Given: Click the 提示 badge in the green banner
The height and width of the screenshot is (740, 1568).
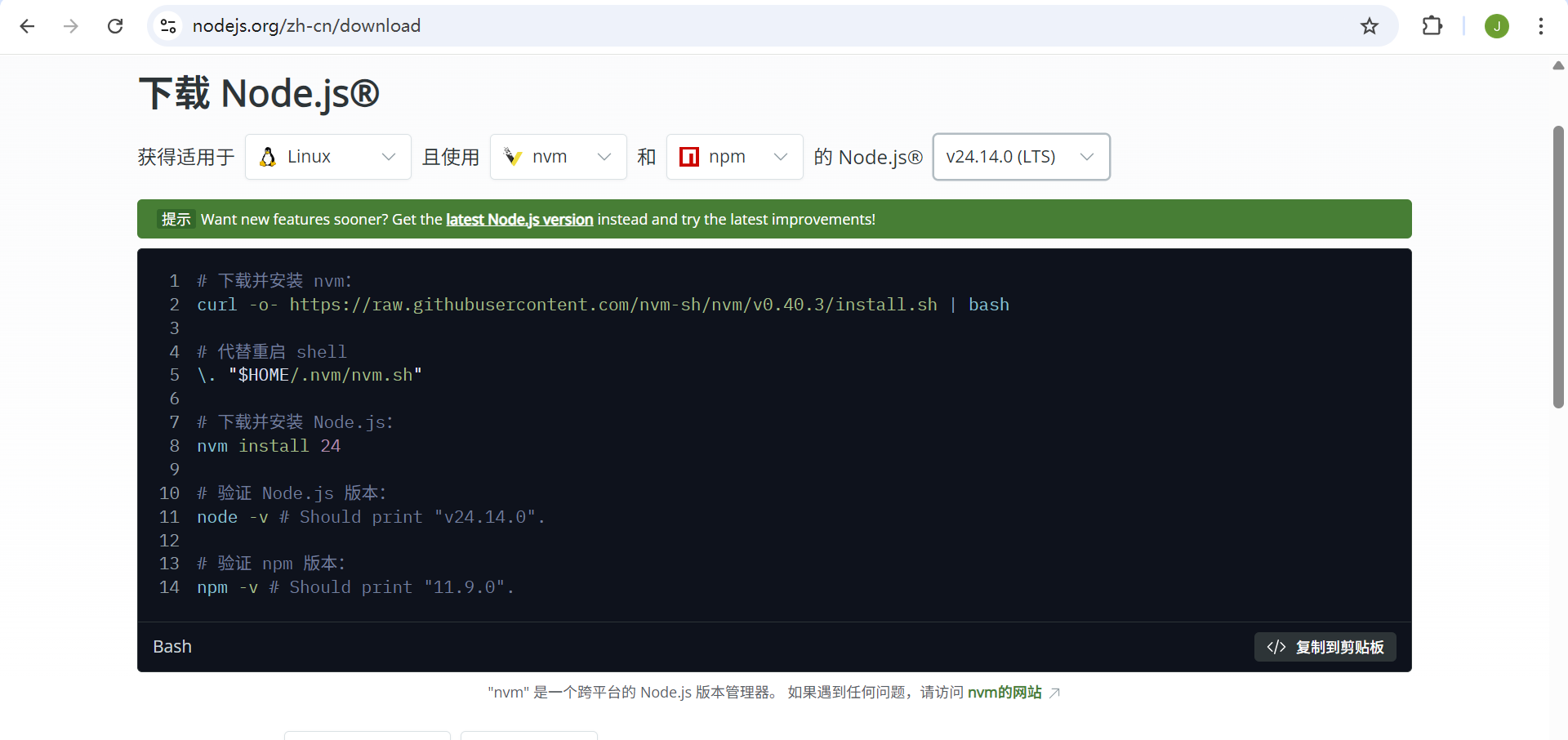Looking at the screenshot, I should point(176,220).
